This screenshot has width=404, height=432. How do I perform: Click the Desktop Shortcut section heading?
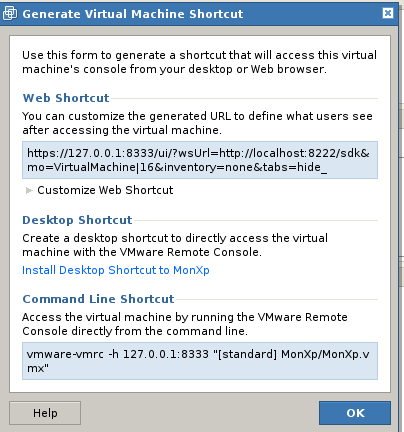(77, 220)
